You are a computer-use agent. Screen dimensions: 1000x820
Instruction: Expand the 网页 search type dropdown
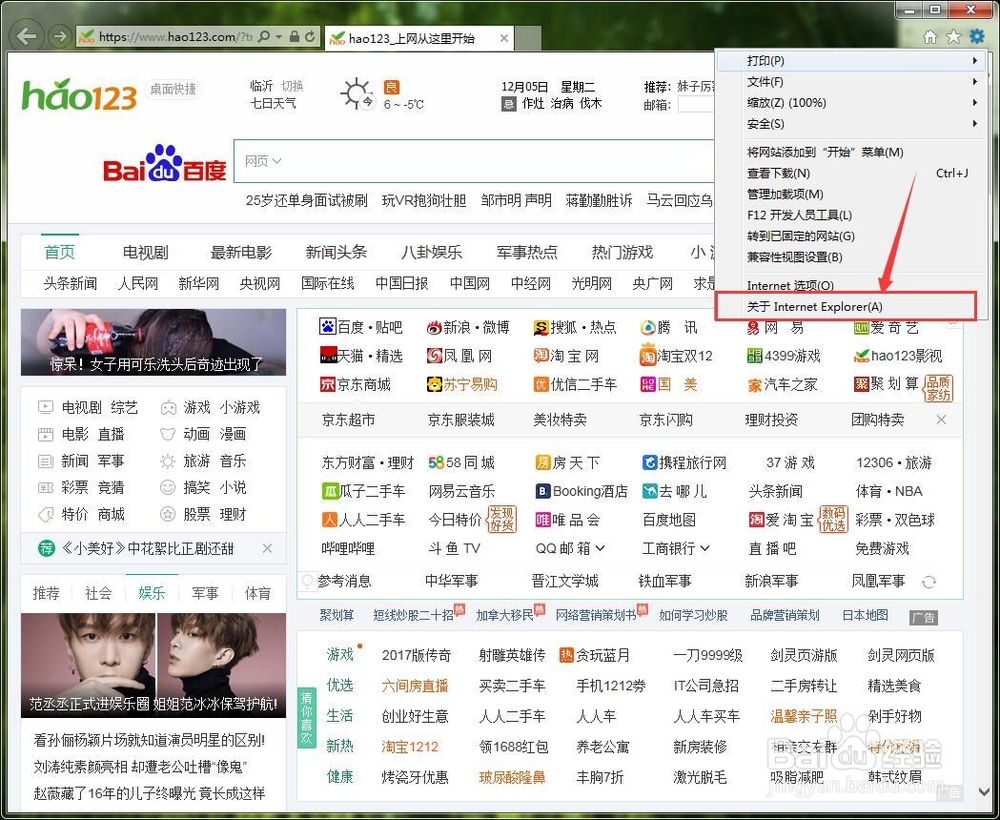263,161
